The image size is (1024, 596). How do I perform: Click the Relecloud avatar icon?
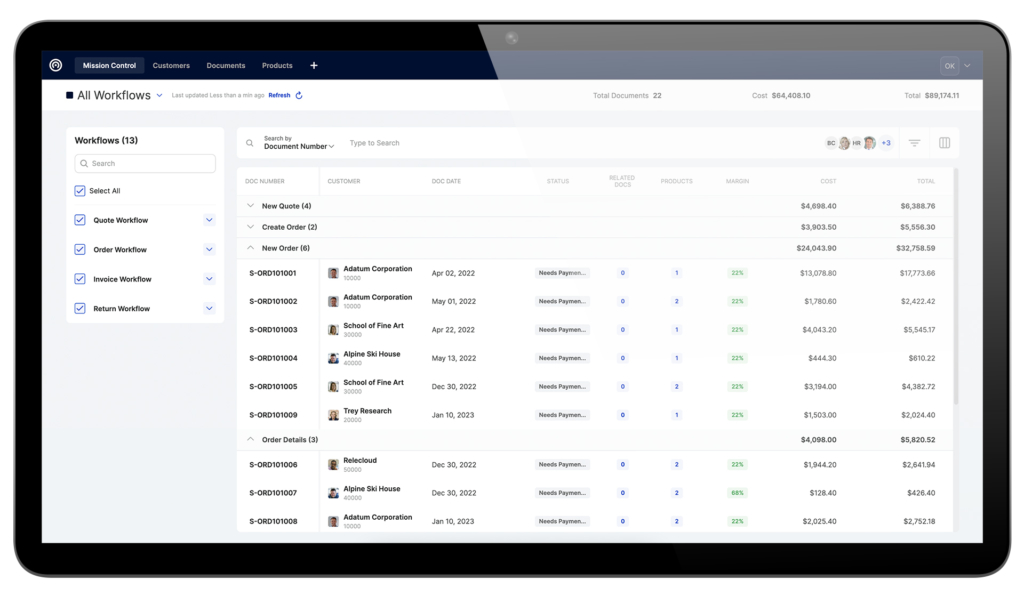click(x=333, y=465)
